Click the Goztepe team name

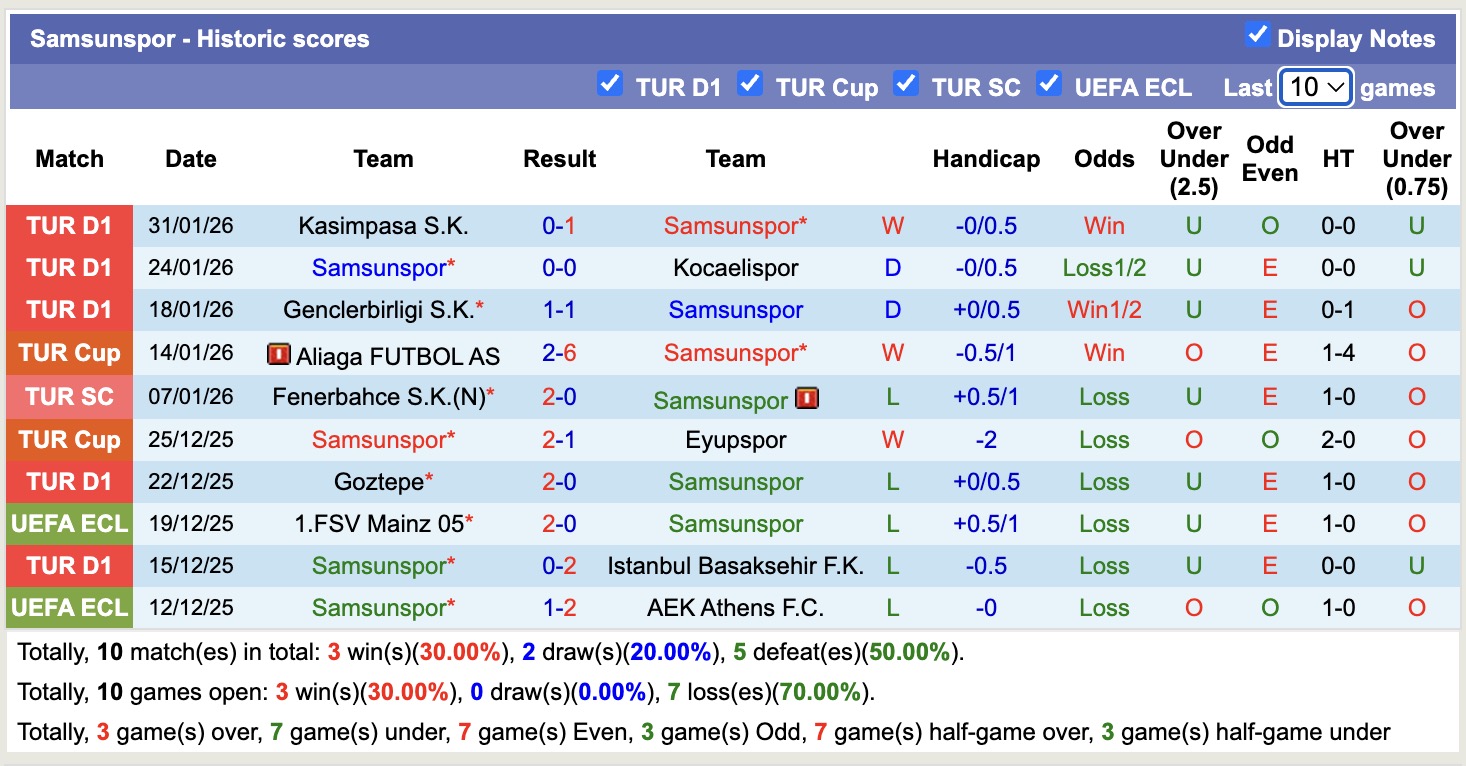[379, 482]
